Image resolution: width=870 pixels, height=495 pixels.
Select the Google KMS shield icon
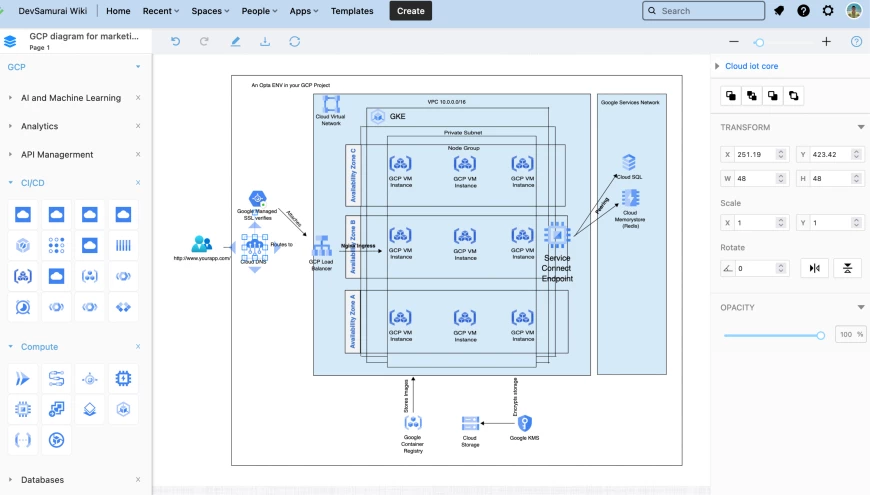(x=524, y=423)
